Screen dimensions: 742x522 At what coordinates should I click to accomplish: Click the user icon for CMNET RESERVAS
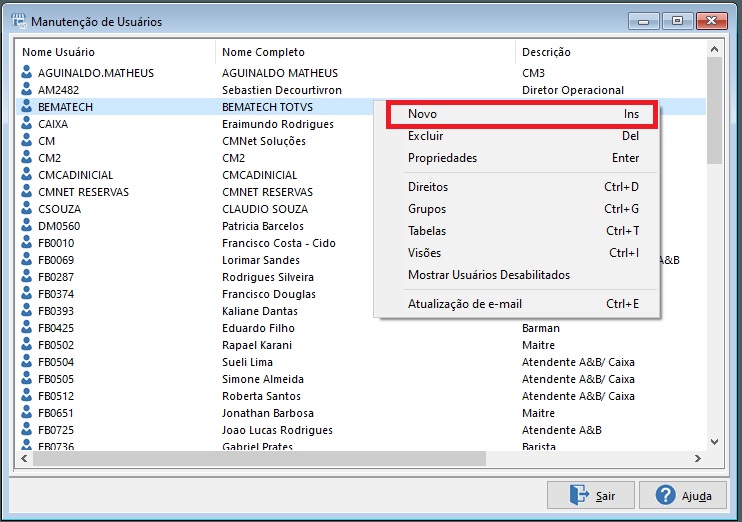tap(27, 192)
